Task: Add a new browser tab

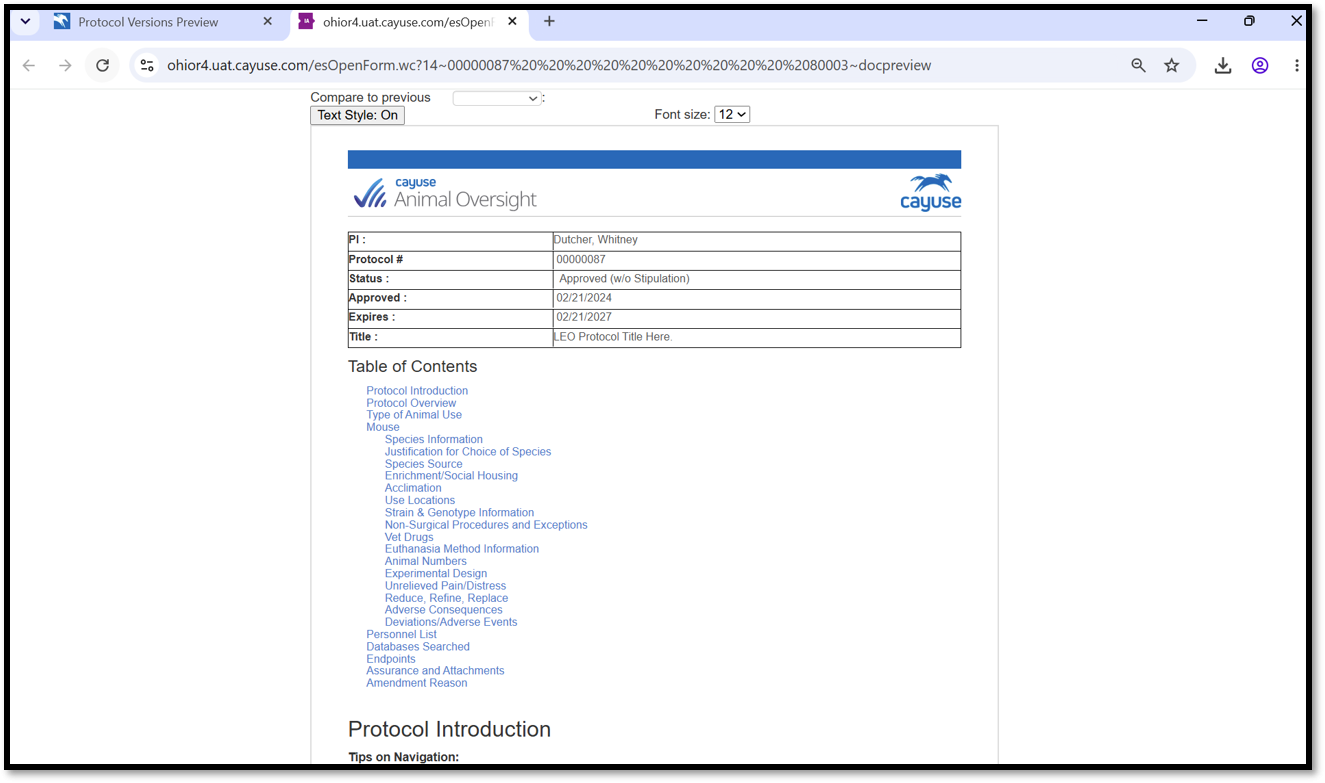Action: coord(549,21)
